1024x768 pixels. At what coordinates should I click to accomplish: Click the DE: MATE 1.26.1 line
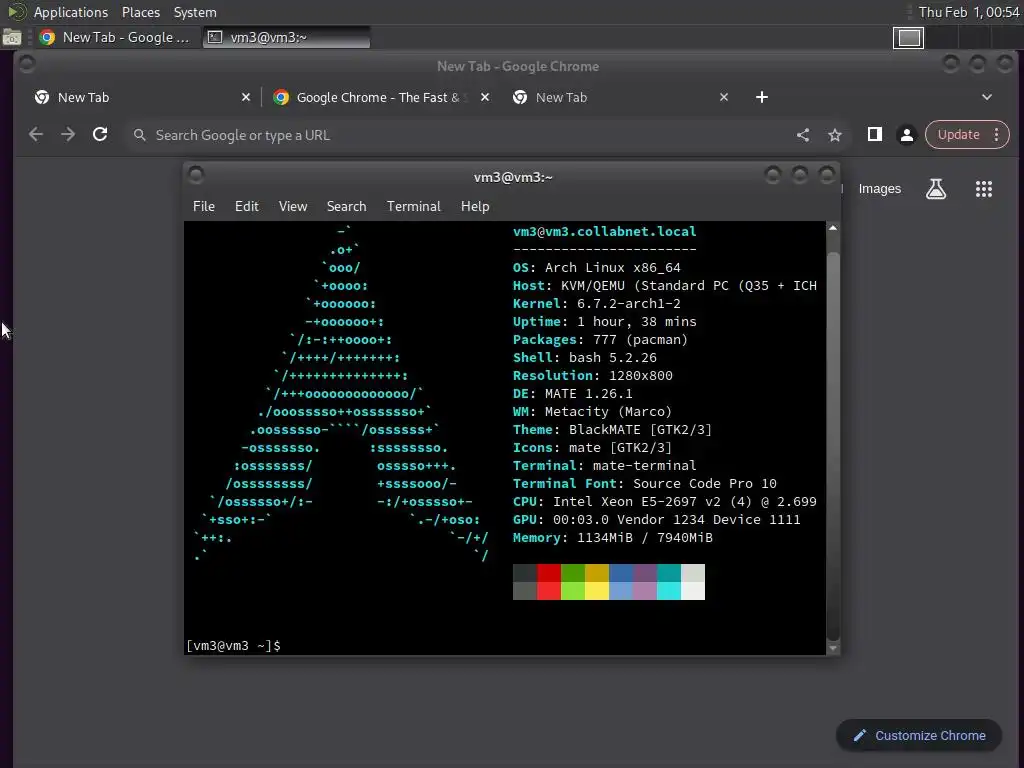573,394
